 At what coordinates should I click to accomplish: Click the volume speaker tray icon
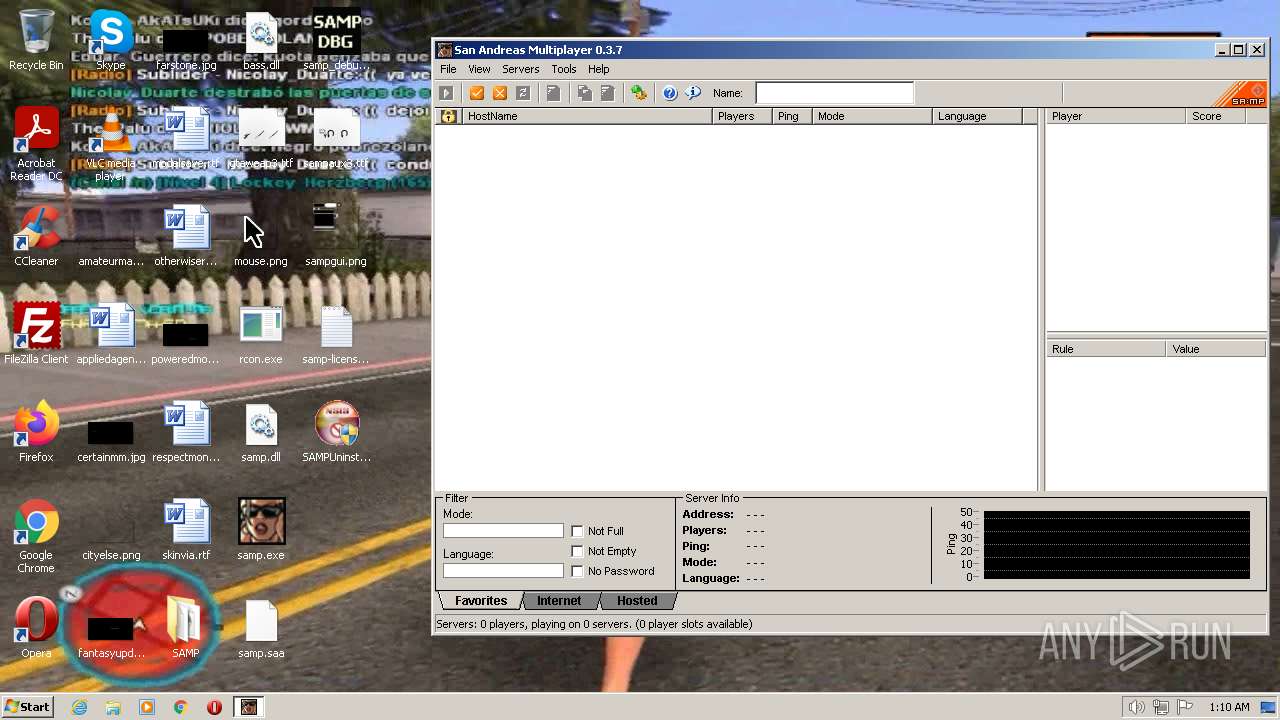(x=1136, y=707)
